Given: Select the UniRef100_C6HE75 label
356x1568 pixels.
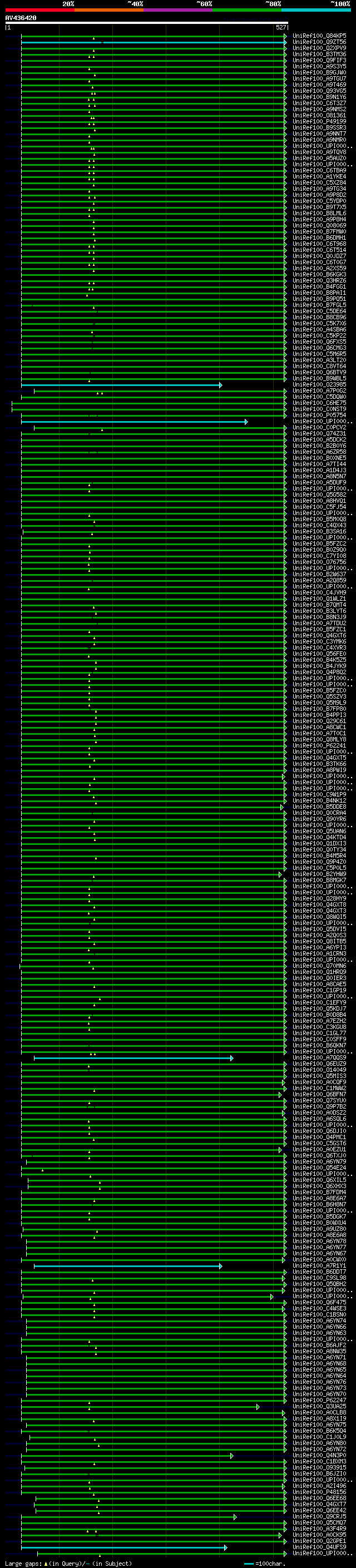Looking at the screenshot, I should pyautogui.click(x=319, y=403).
